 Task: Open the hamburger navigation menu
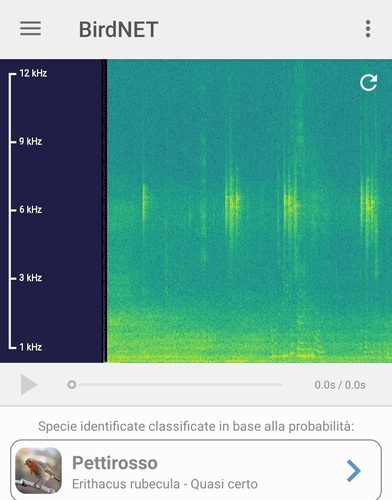(x=30, y=28)
